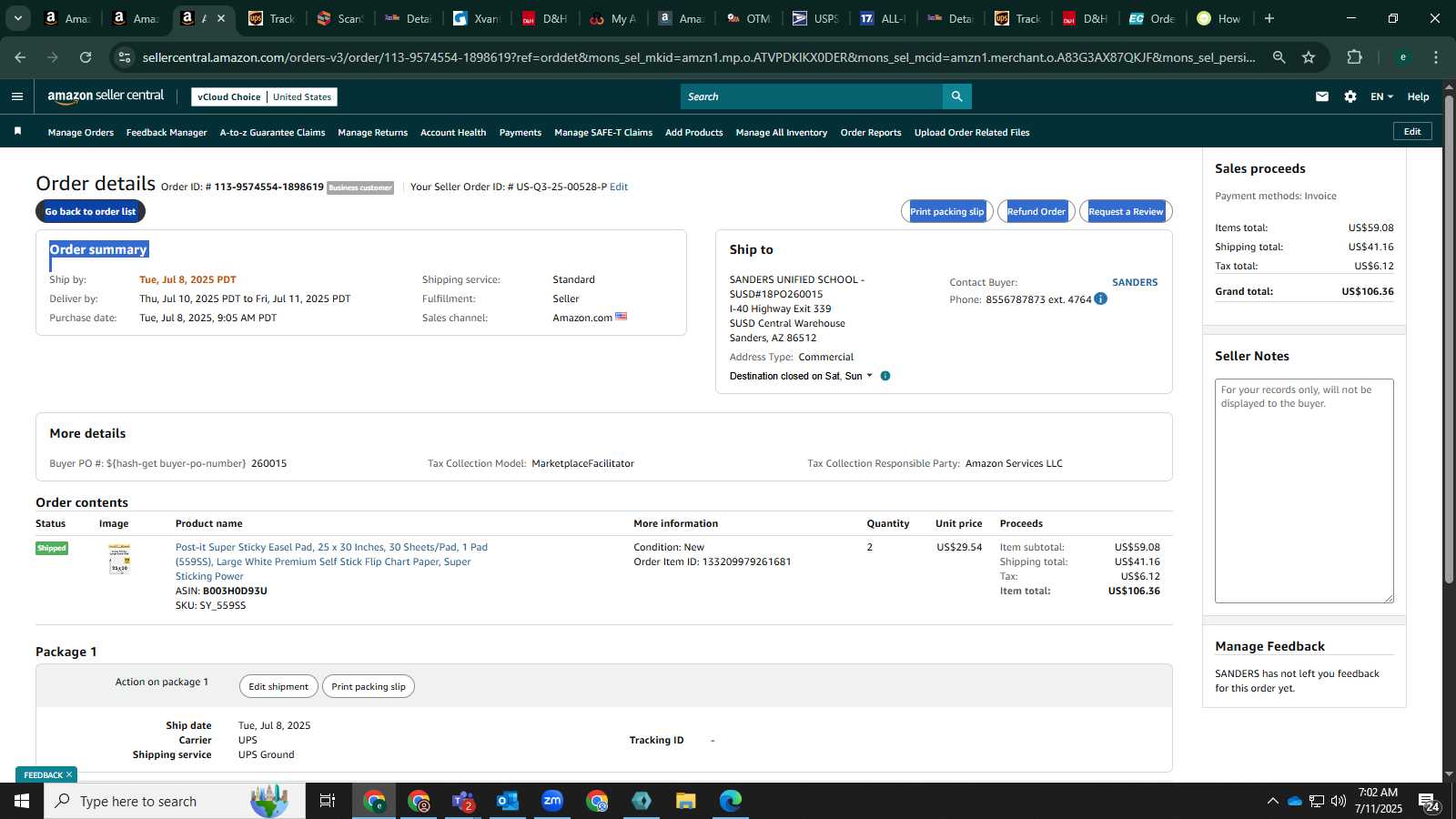Click Print packing slip in Package 1
The width and height of the screenshot is (1456, 819).
pos(369,686)
